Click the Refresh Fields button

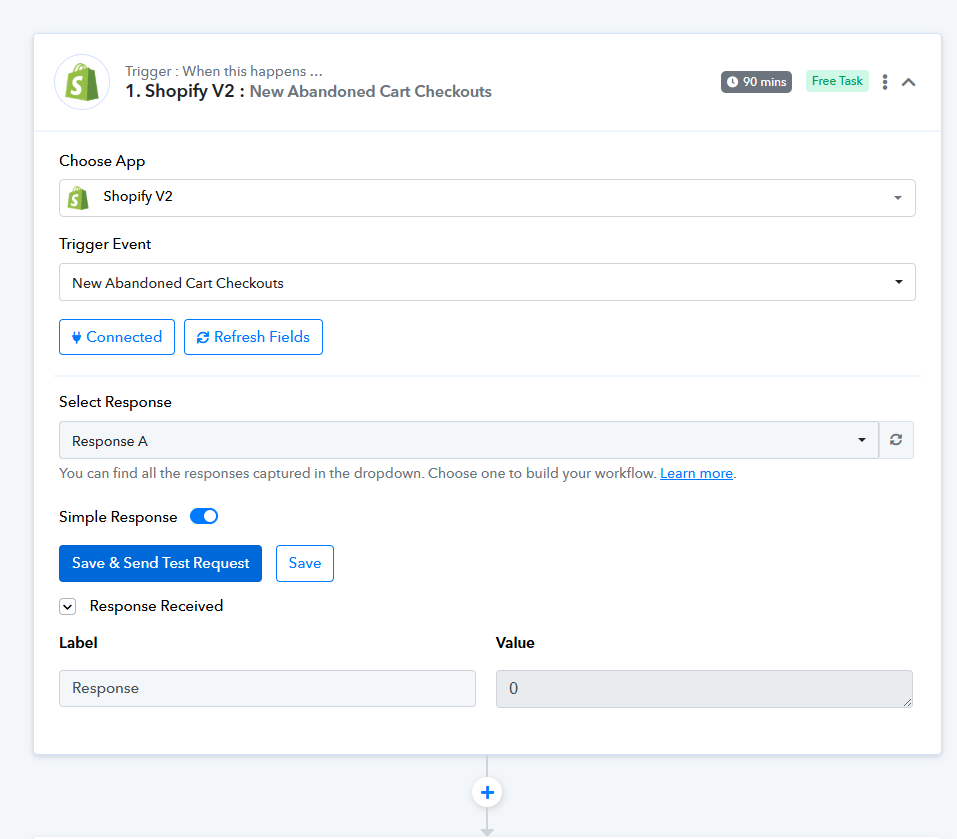tap(253, 337)
